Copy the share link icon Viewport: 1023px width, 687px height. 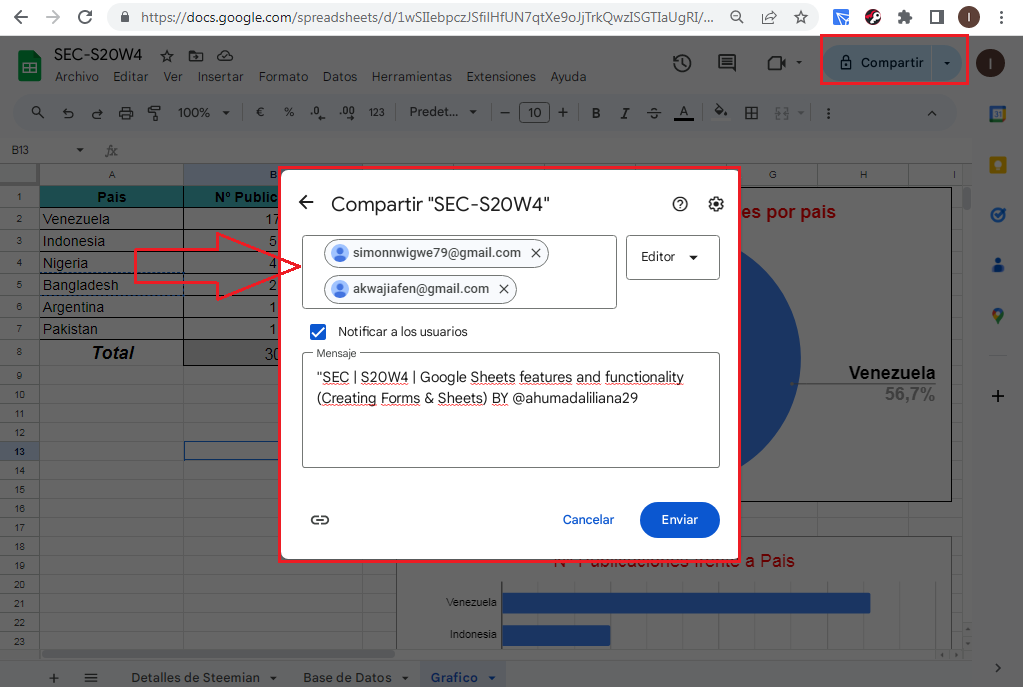click(x=320, y=520)
